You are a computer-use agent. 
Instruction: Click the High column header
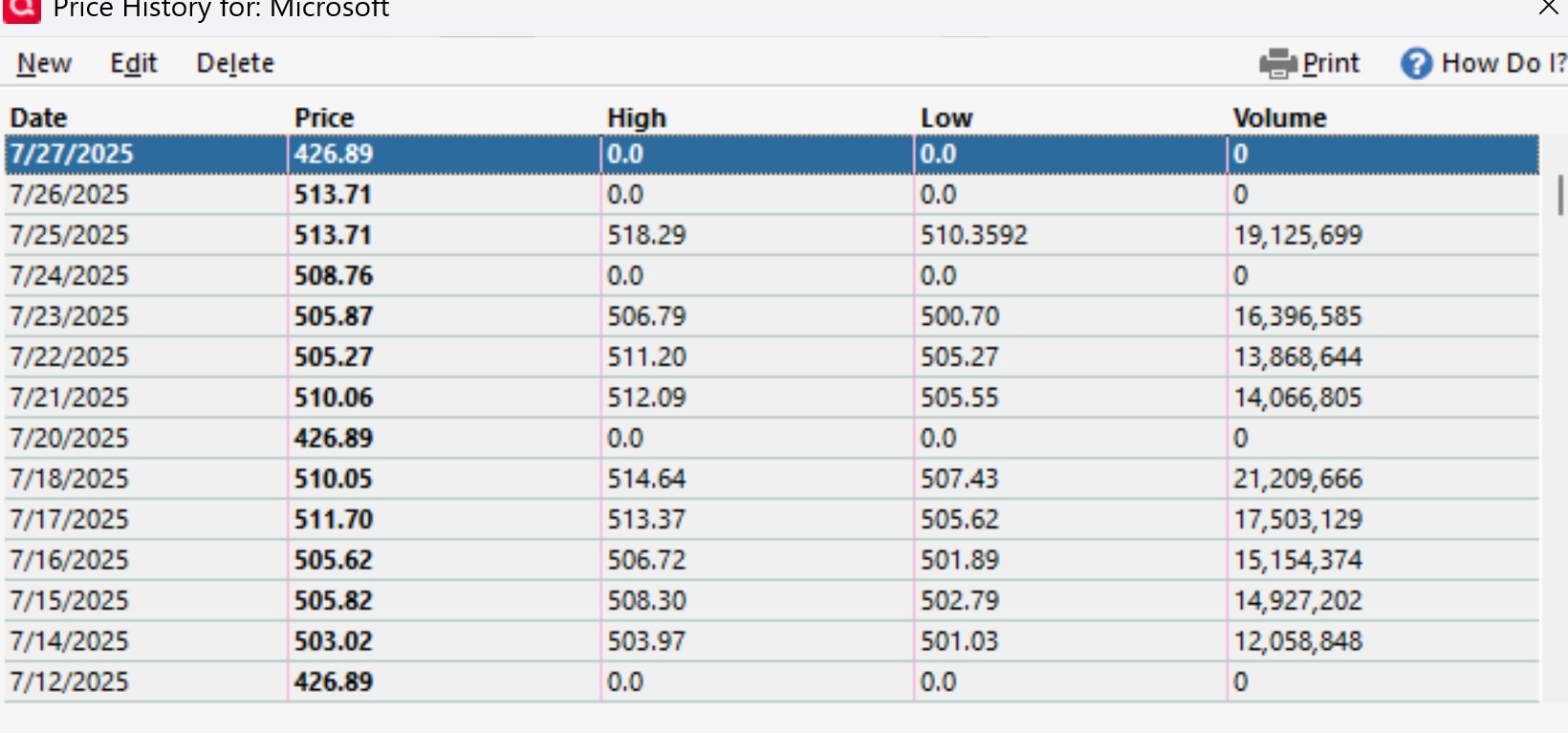click(x=637, y=118)
